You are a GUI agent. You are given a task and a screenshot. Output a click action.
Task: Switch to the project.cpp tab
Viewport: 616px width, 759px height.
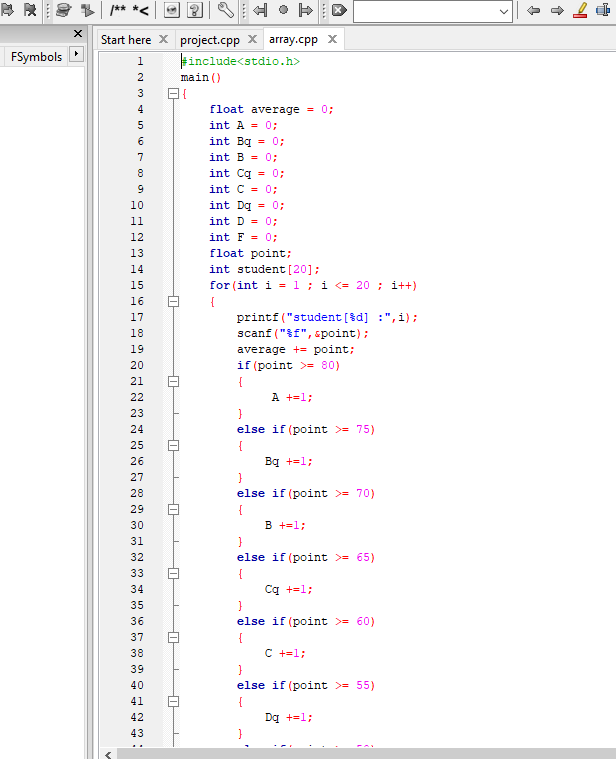(209, 40)
